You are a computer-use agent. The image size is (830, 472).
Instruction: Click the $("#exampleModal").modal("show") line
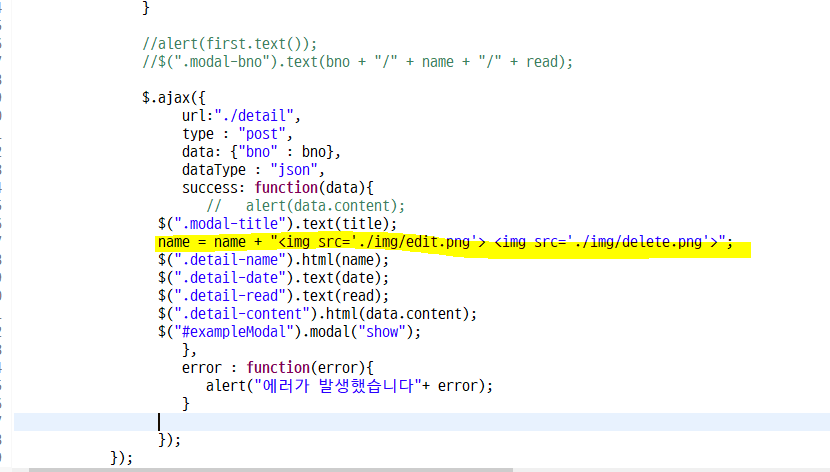coord(289,332)
